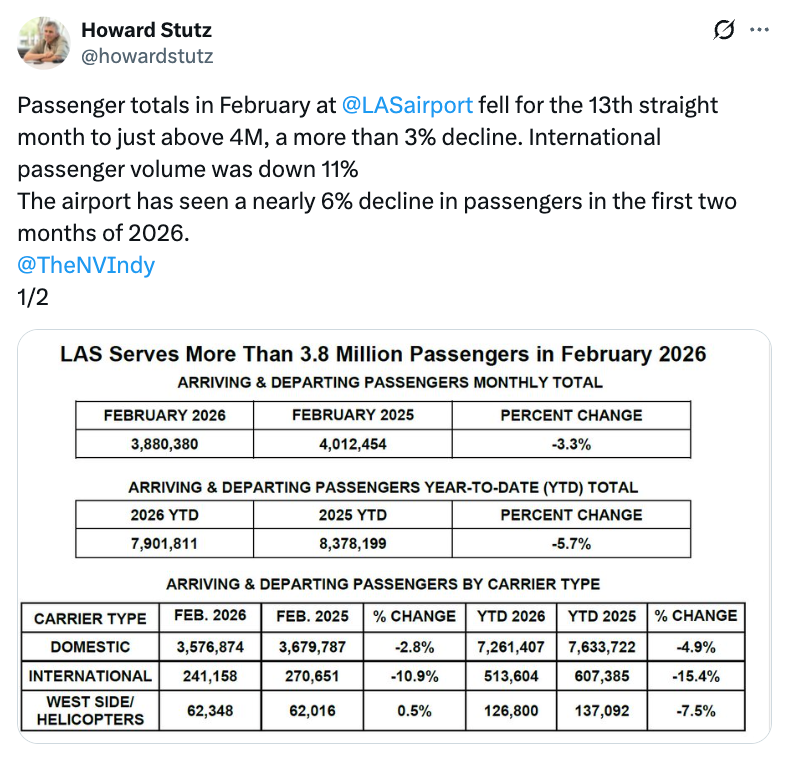Open the @LASairport mention link

click(407, 105)
